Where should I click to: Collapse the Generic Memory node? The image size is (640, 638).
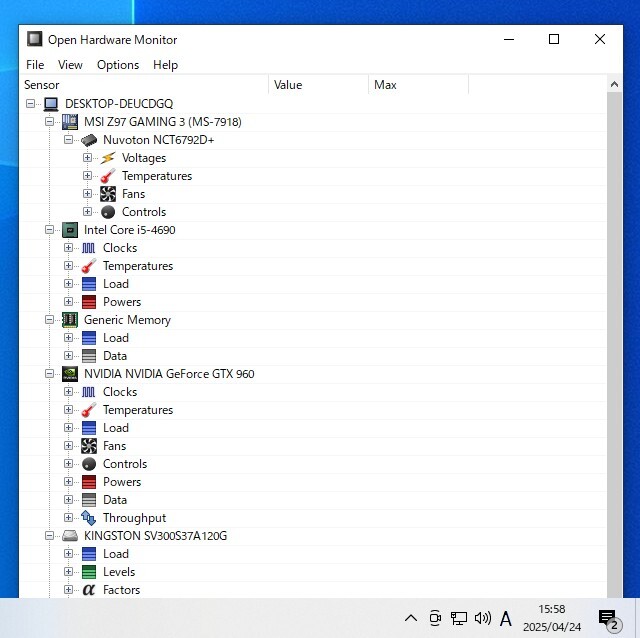coord(49,320)
